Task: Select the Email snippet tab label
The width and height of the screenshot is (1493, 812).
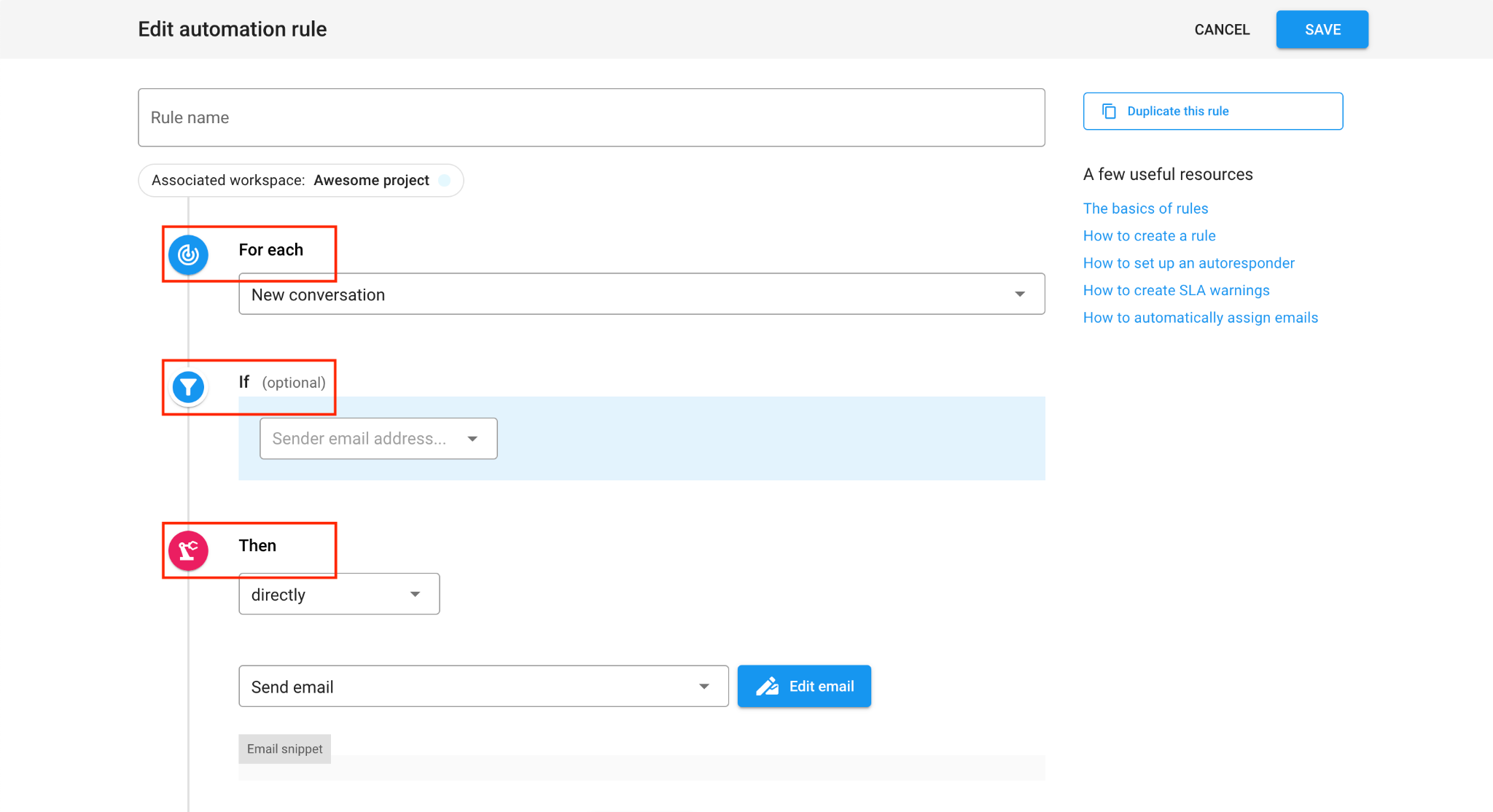Action: 284,749
